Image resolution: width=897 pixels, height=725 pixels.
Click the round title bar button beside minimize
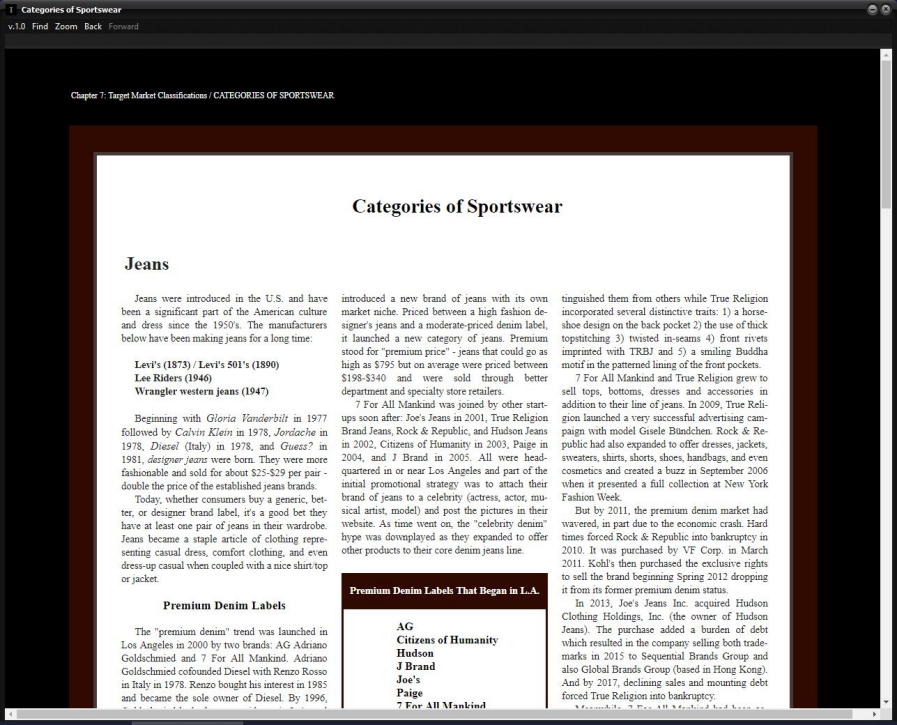pyautogui.click(x=884, y=9)
